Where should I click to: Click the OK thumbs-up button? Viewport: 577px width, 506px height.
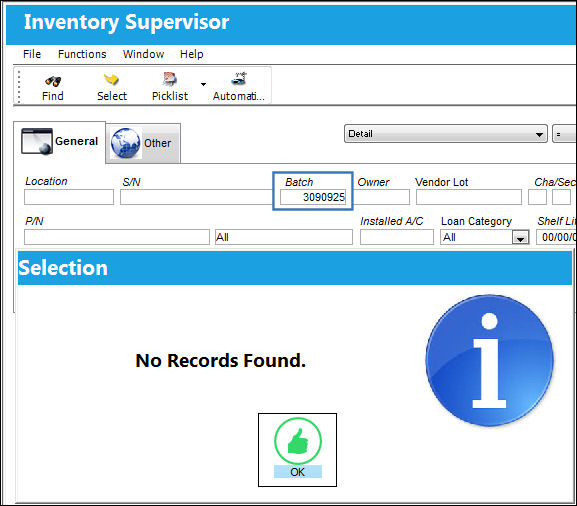point(297,450)
